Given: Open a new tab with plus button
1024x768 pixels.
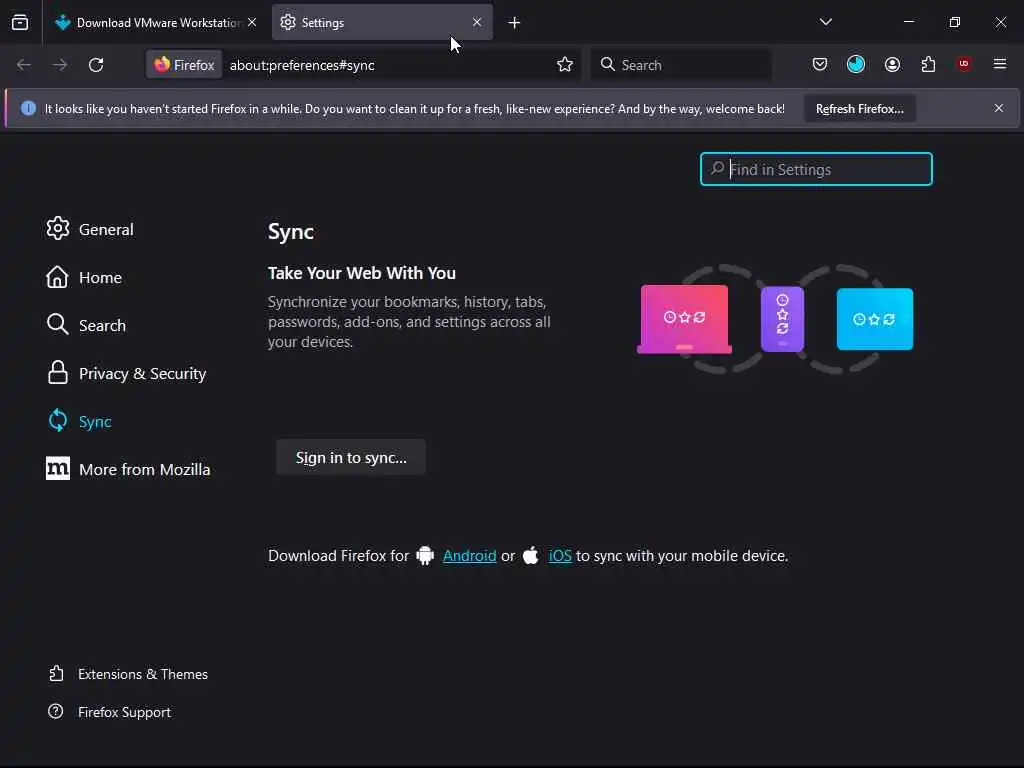Looking at the screenshot, I should tap(514, 23).
